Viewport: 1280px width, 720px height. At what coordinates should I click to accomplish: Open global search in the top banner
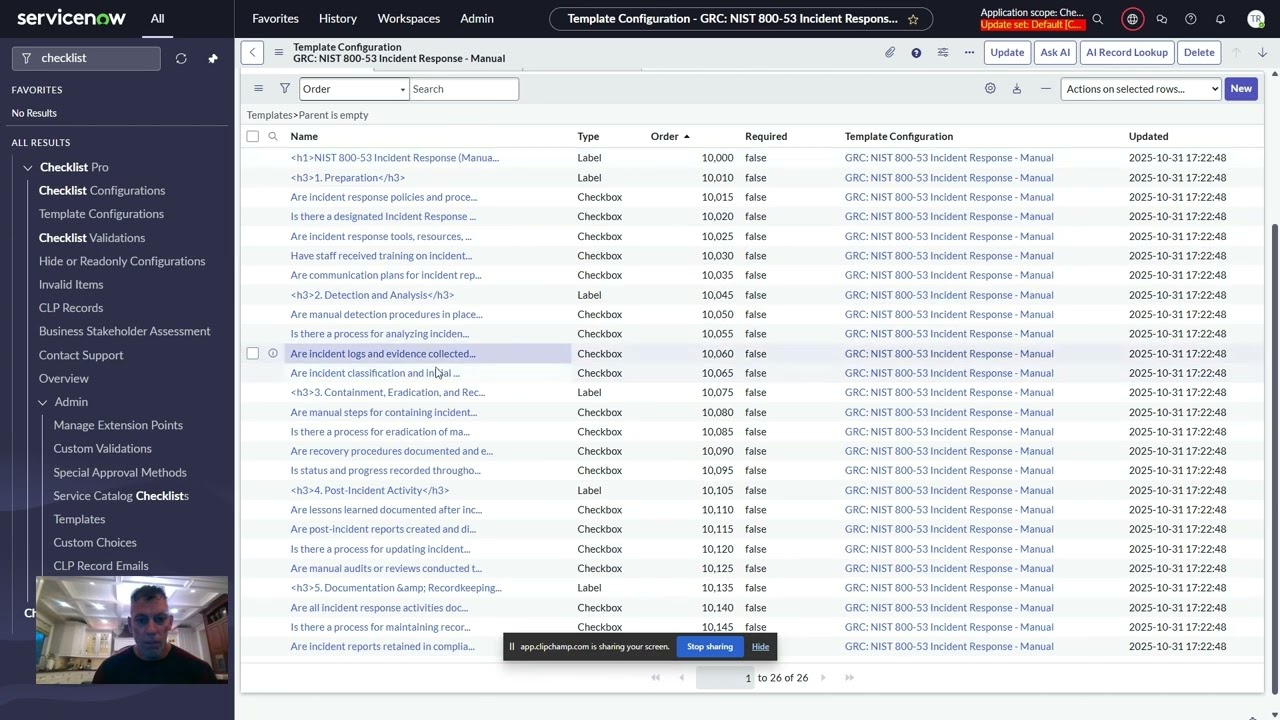coord(1097,18)
